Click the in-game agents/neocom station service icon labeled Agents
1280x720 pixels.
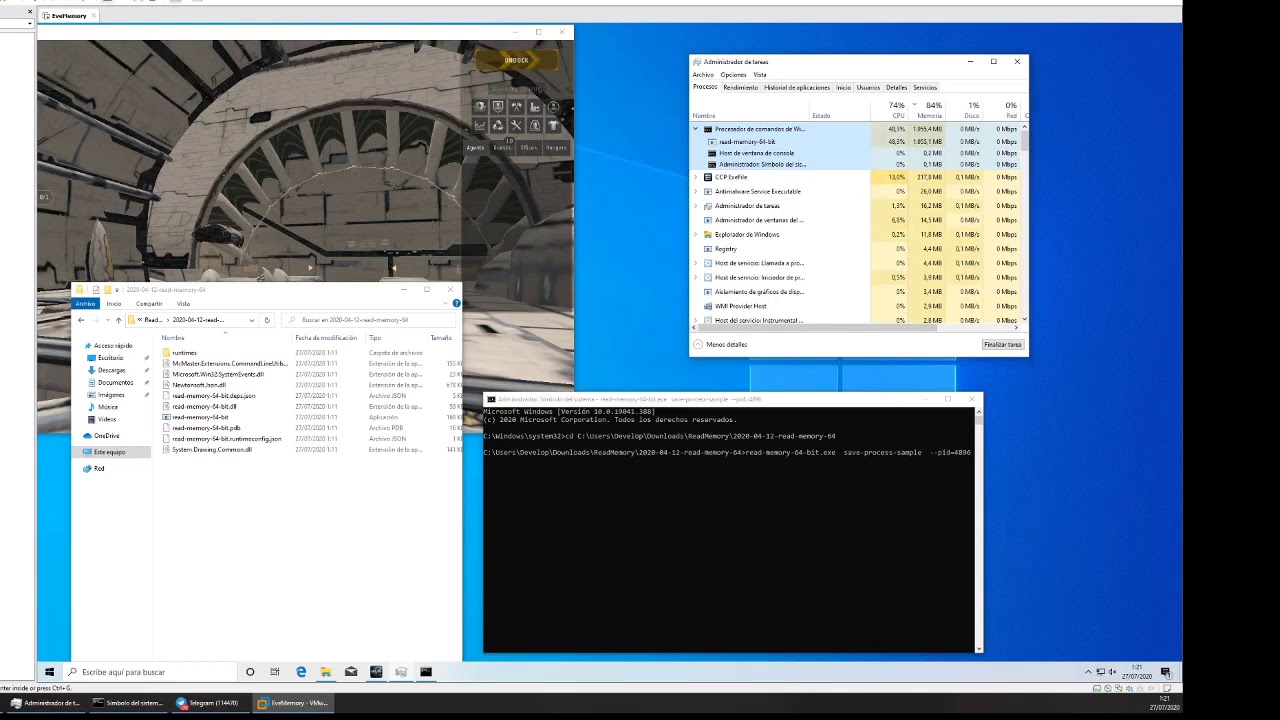476,148
